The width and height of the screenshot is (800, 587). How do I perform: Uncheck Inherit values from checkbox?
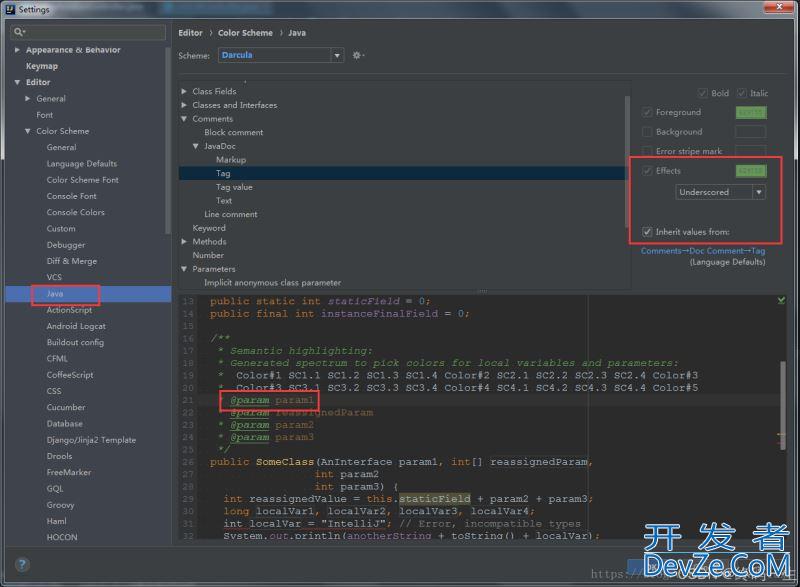point(647,232)
